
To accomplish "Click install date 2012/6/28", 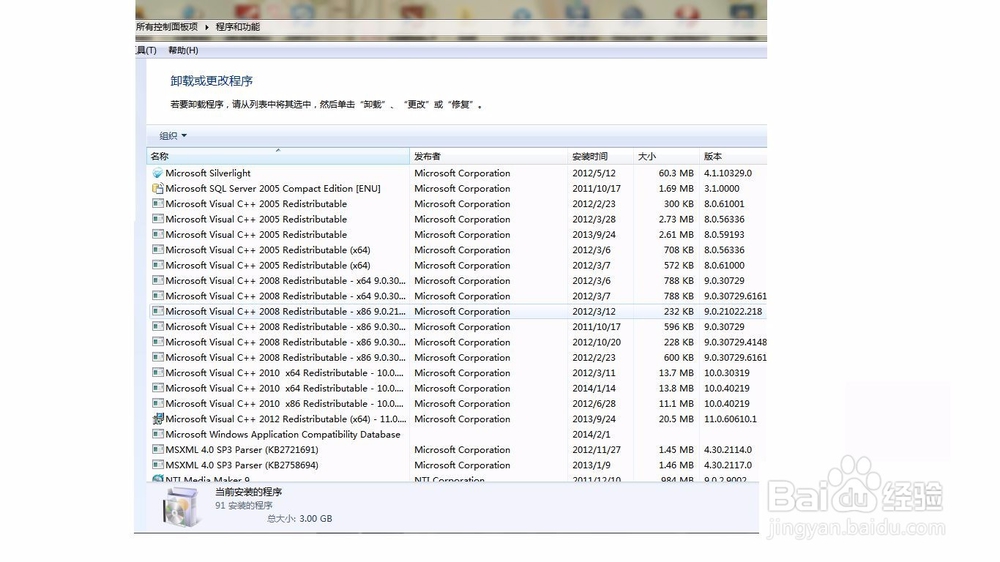I will tap(594, 404).
